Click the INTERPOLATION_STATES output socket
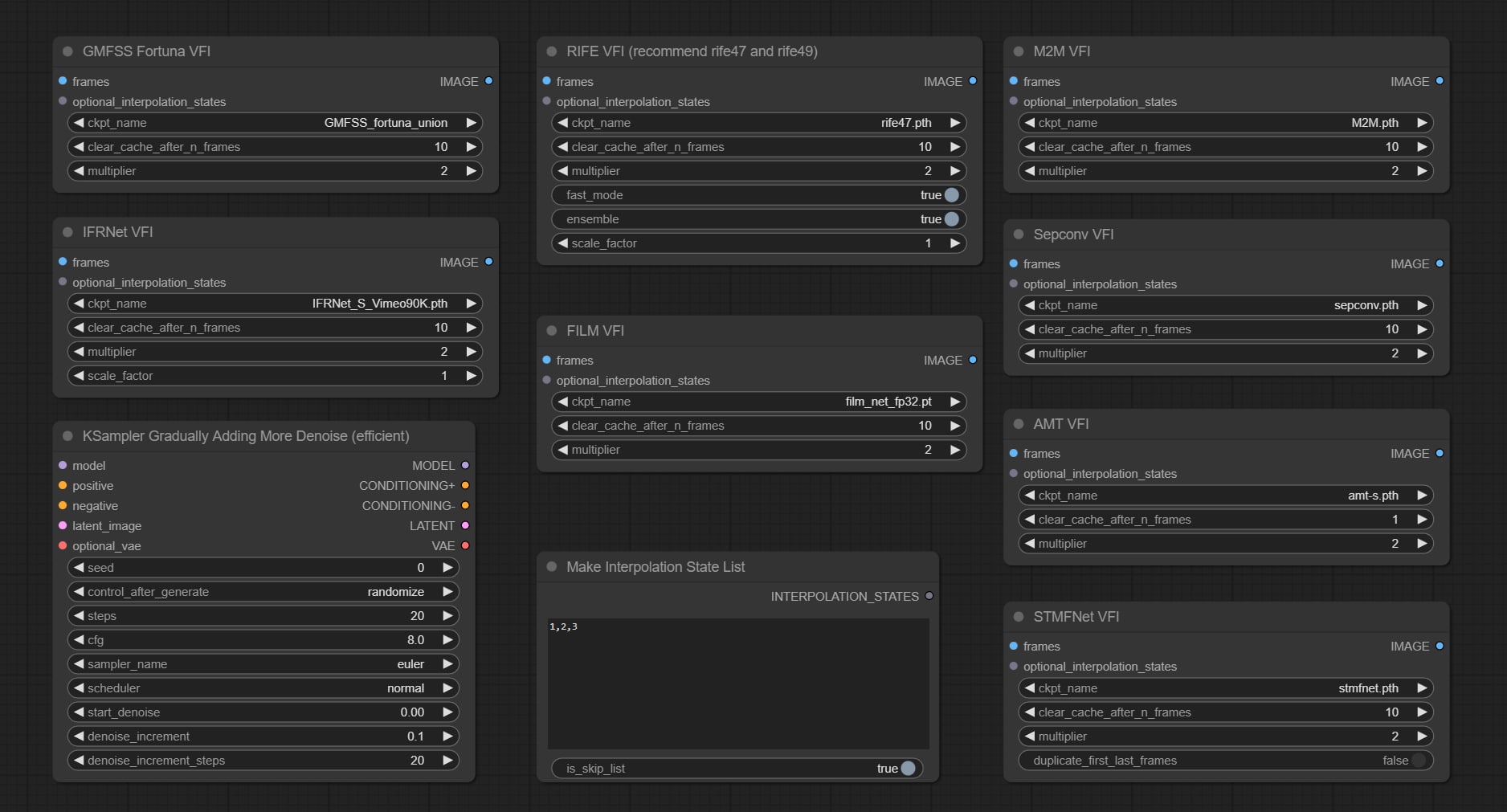This screenshot has height=812, width=1507. pos(929,596)
